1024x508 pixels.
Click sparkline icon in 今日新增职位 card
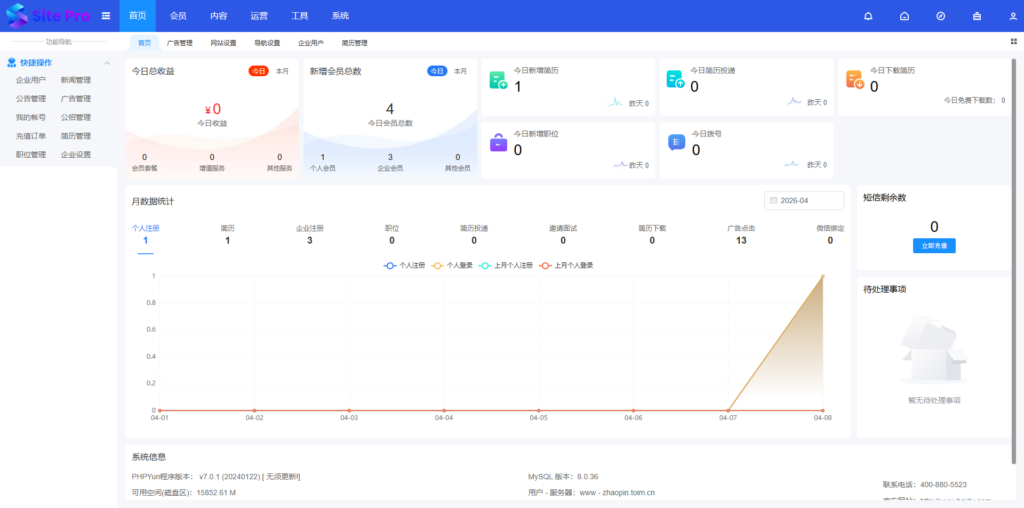pyautogui.click(x=621, y=165)
